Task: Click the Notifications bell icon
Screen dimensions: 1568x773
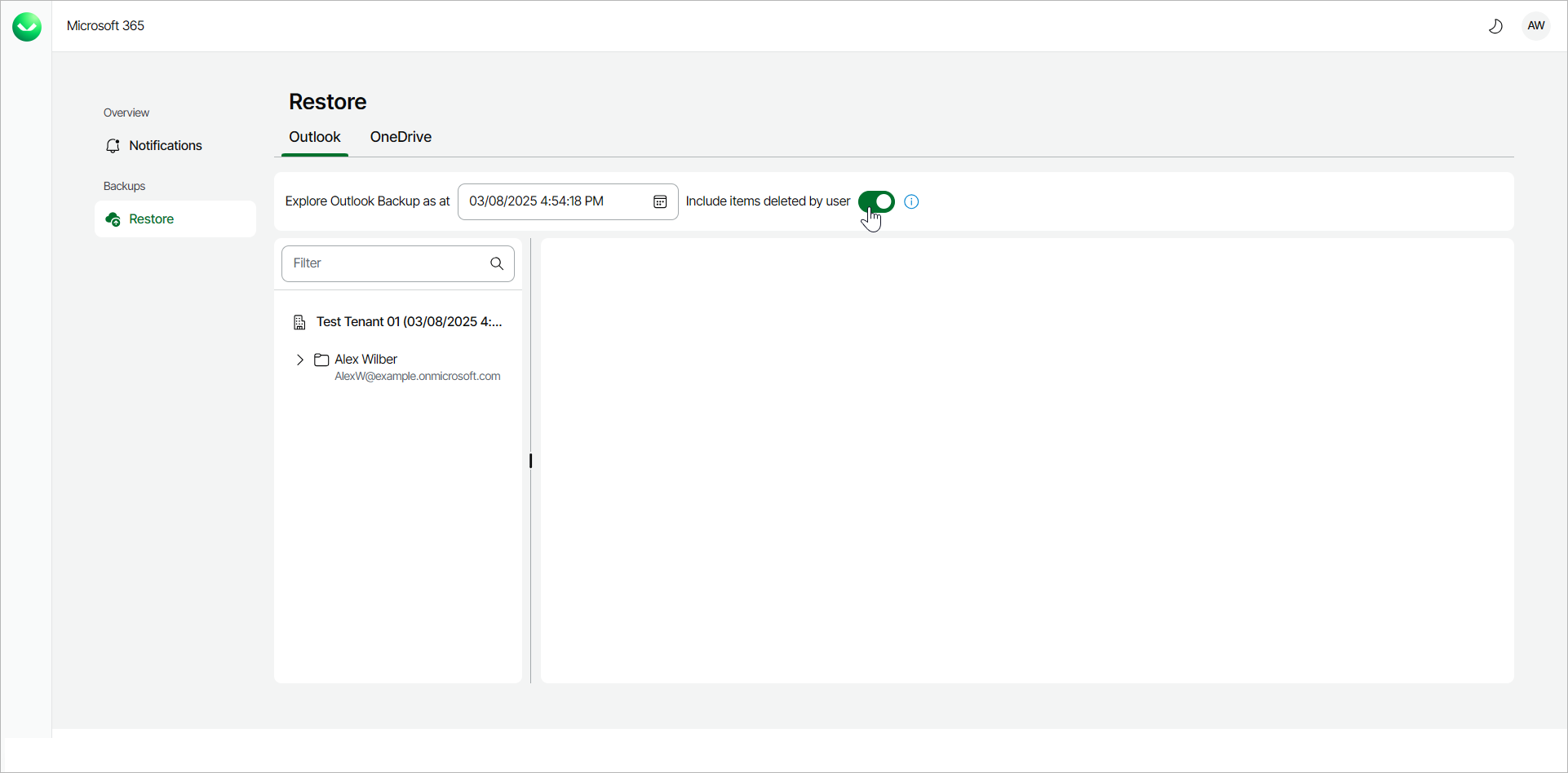Action: (113, 145)
